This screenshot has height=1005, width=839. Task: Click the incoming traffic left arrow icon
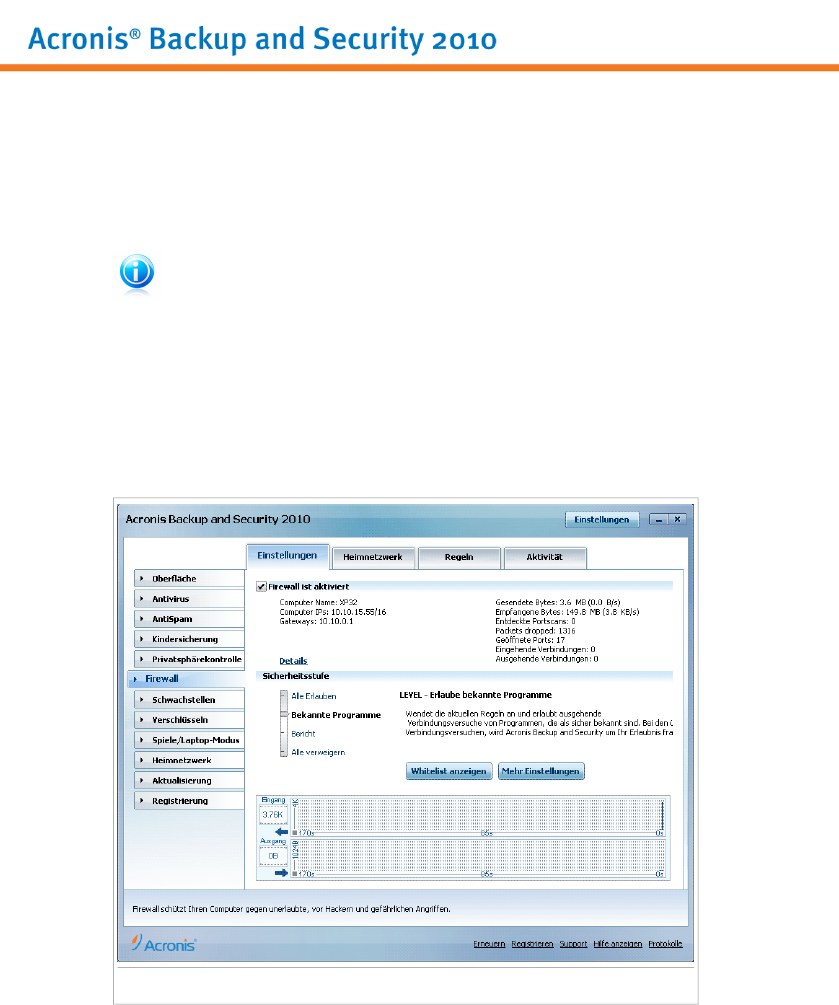(281, 831)
